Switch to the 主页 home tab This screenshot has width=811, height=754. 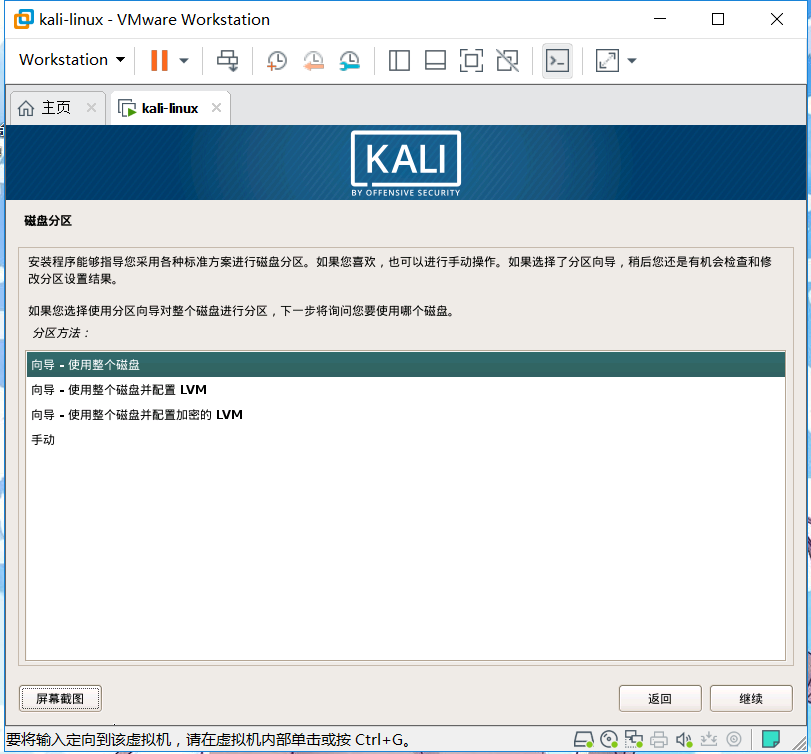56,108
